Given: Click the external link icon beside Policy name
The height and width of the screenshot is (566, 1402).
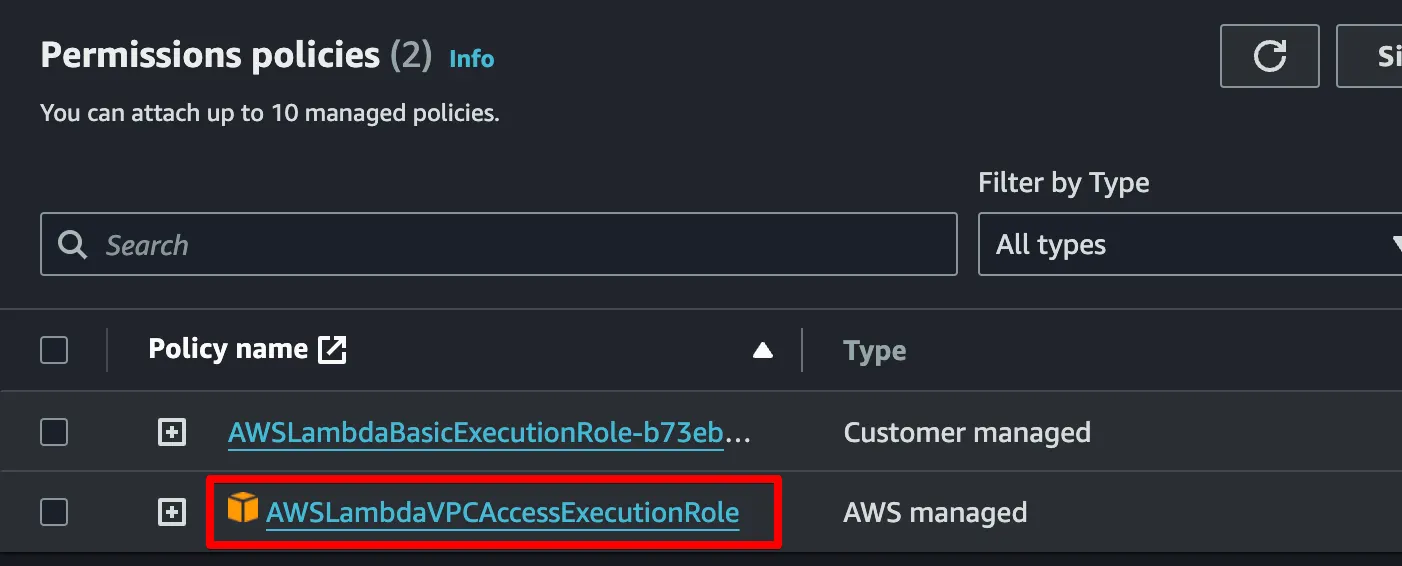Looking at the screenshot, I should 332,349.
